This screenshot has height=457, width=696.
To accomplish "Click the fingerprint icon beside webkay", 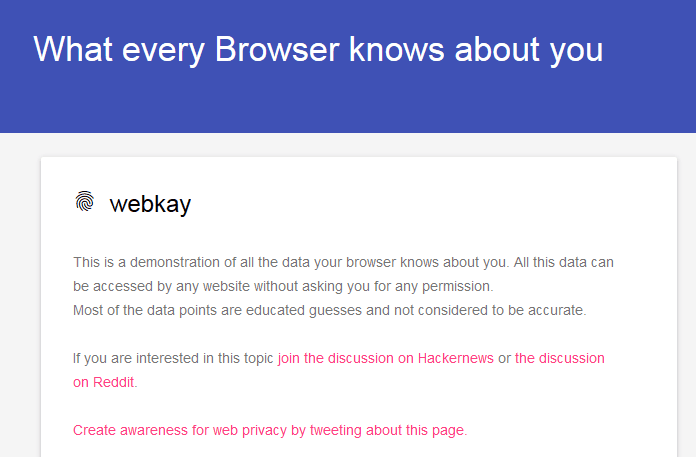I will click(85, 201).
